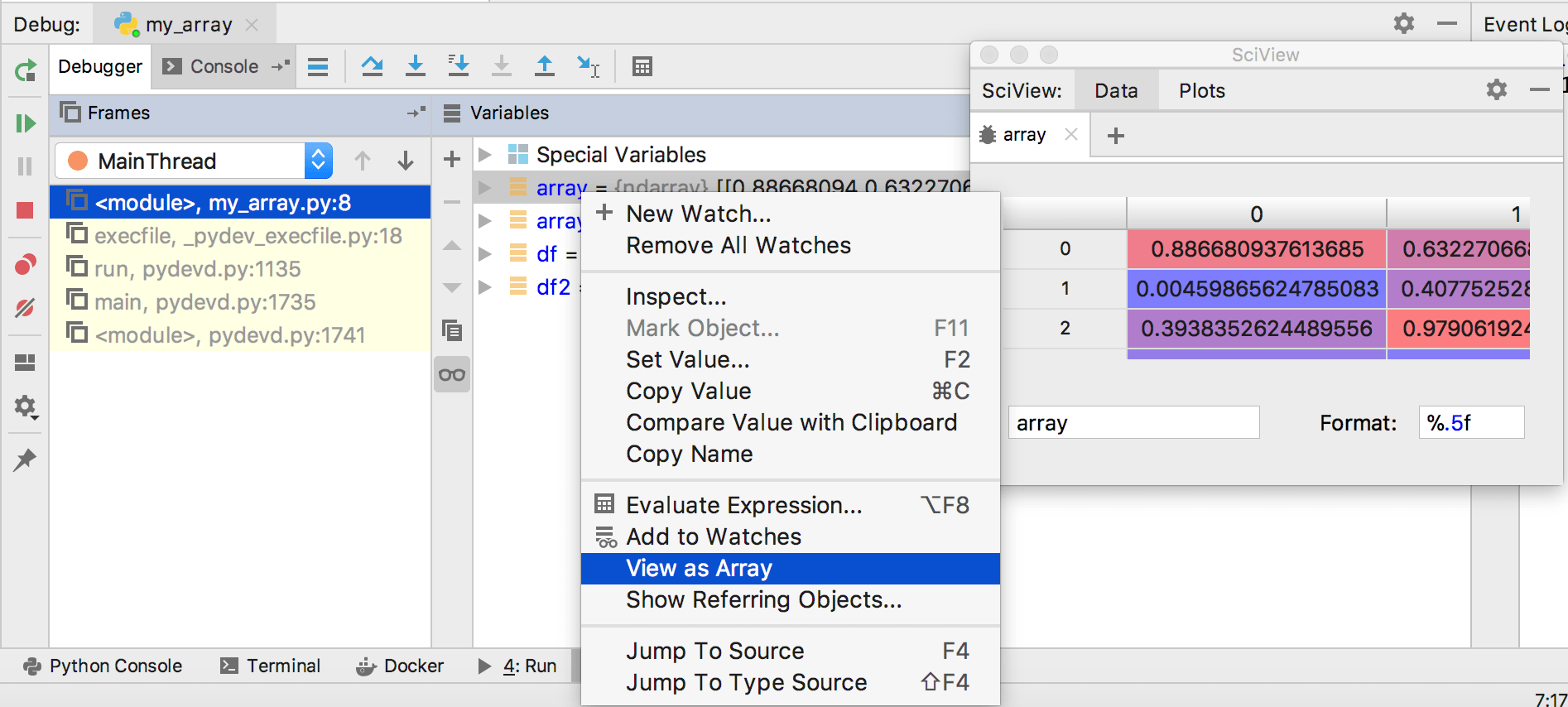Switch to the Debugger tab

(x=100, y=67)
